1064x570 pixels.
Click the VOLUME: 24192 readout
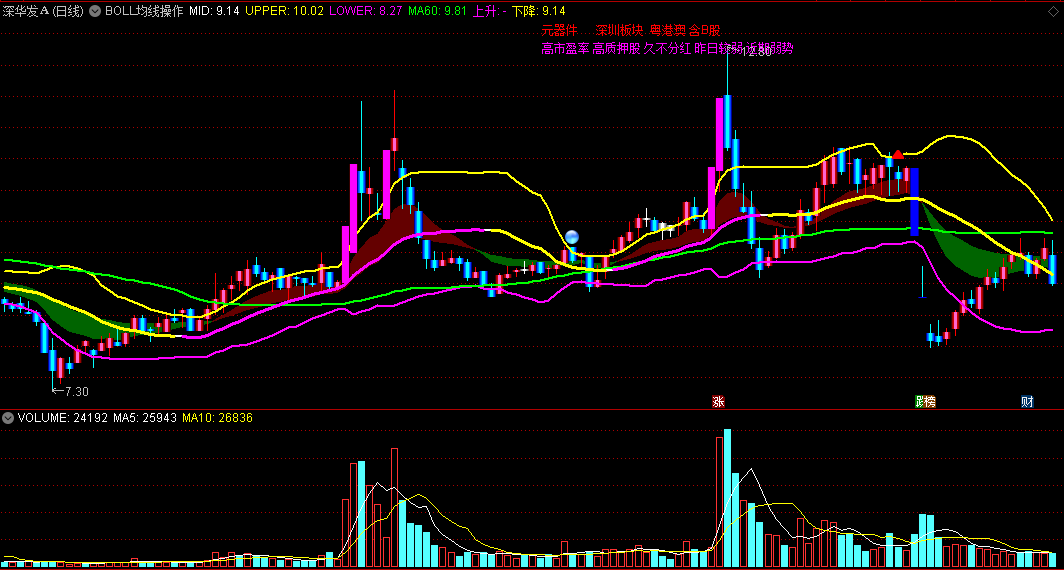63,418
